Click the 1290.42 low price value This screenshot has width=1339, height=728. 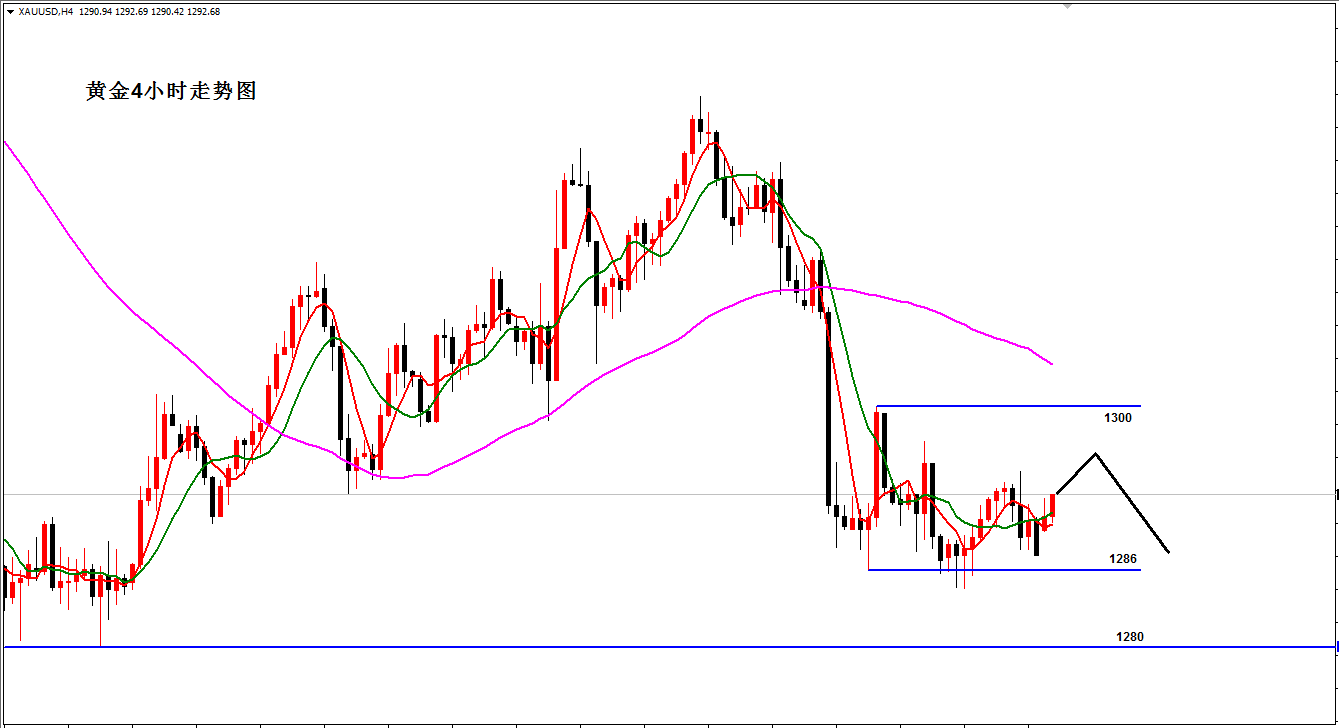166,12
